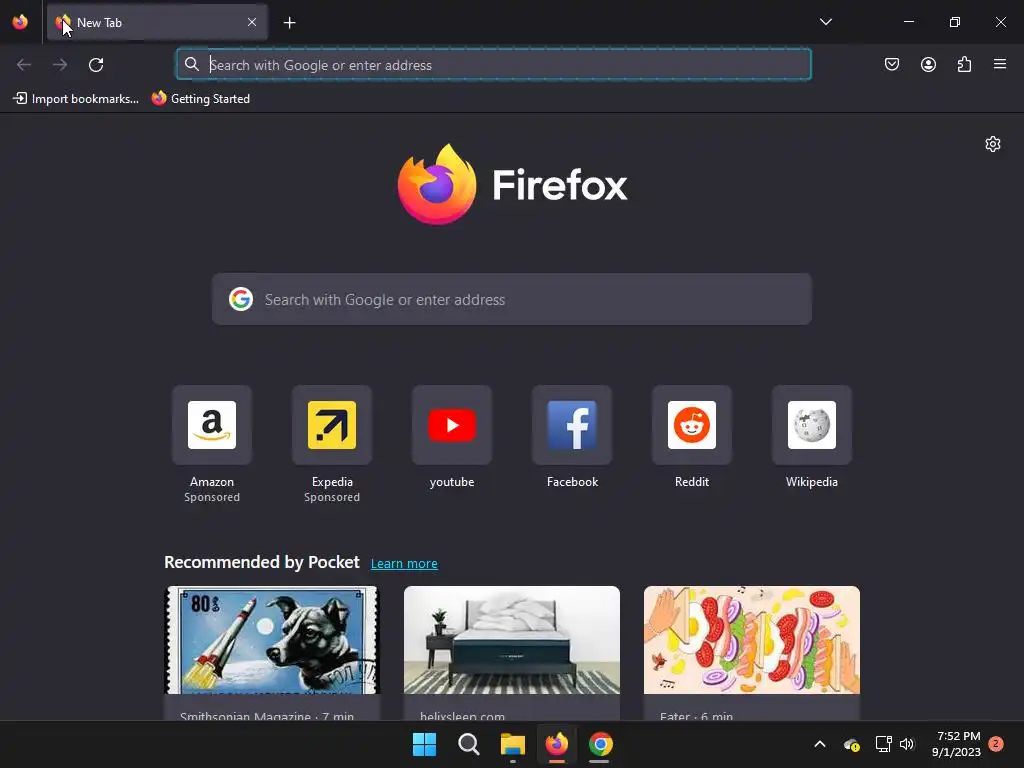Screen dimensions: 1024x768
Task: Open volume speaker tray icon
Action: [907, 744]
